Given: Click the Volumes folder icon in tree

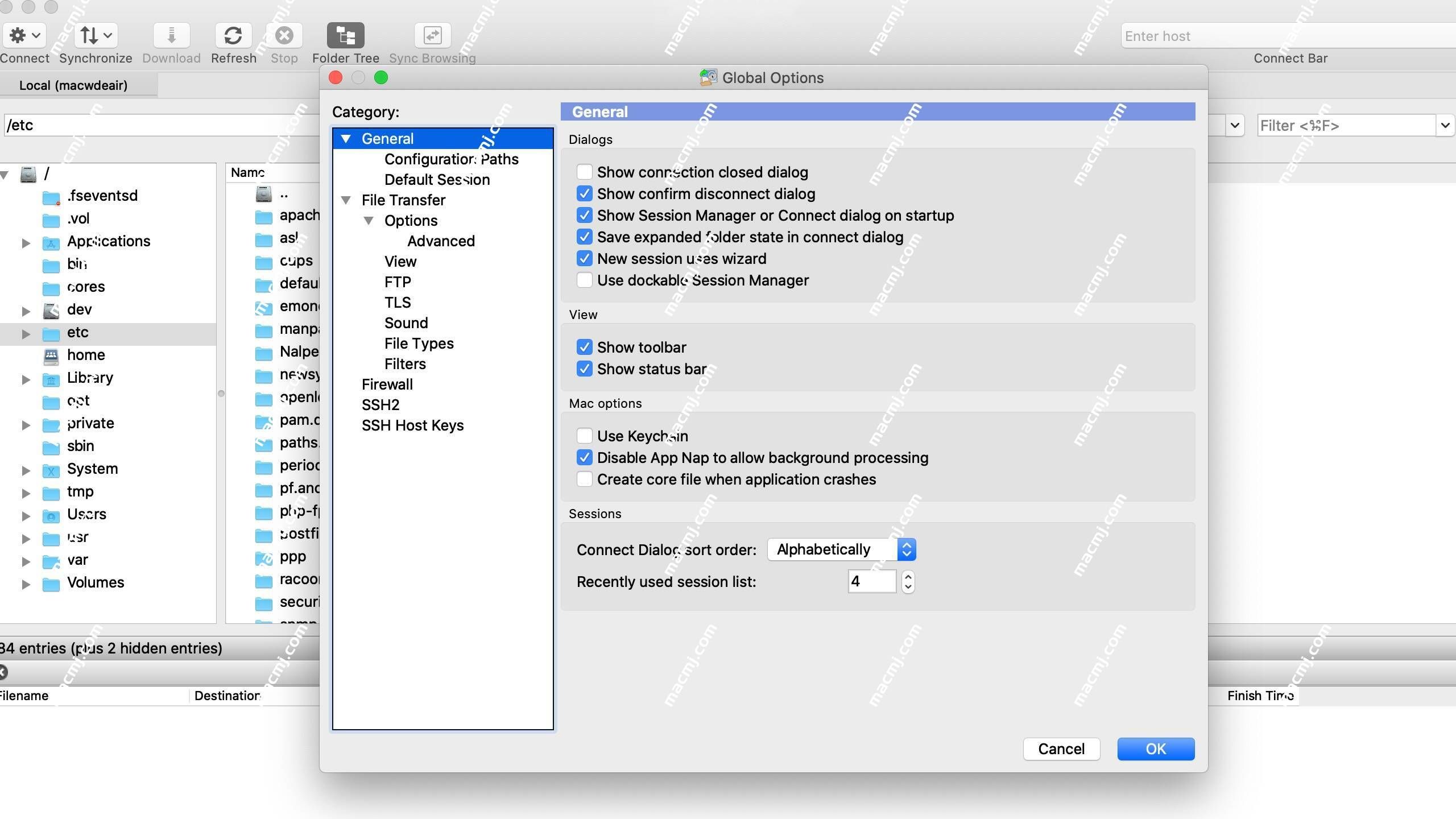Looking at the screenshot, I should click(x=51, y=584).
